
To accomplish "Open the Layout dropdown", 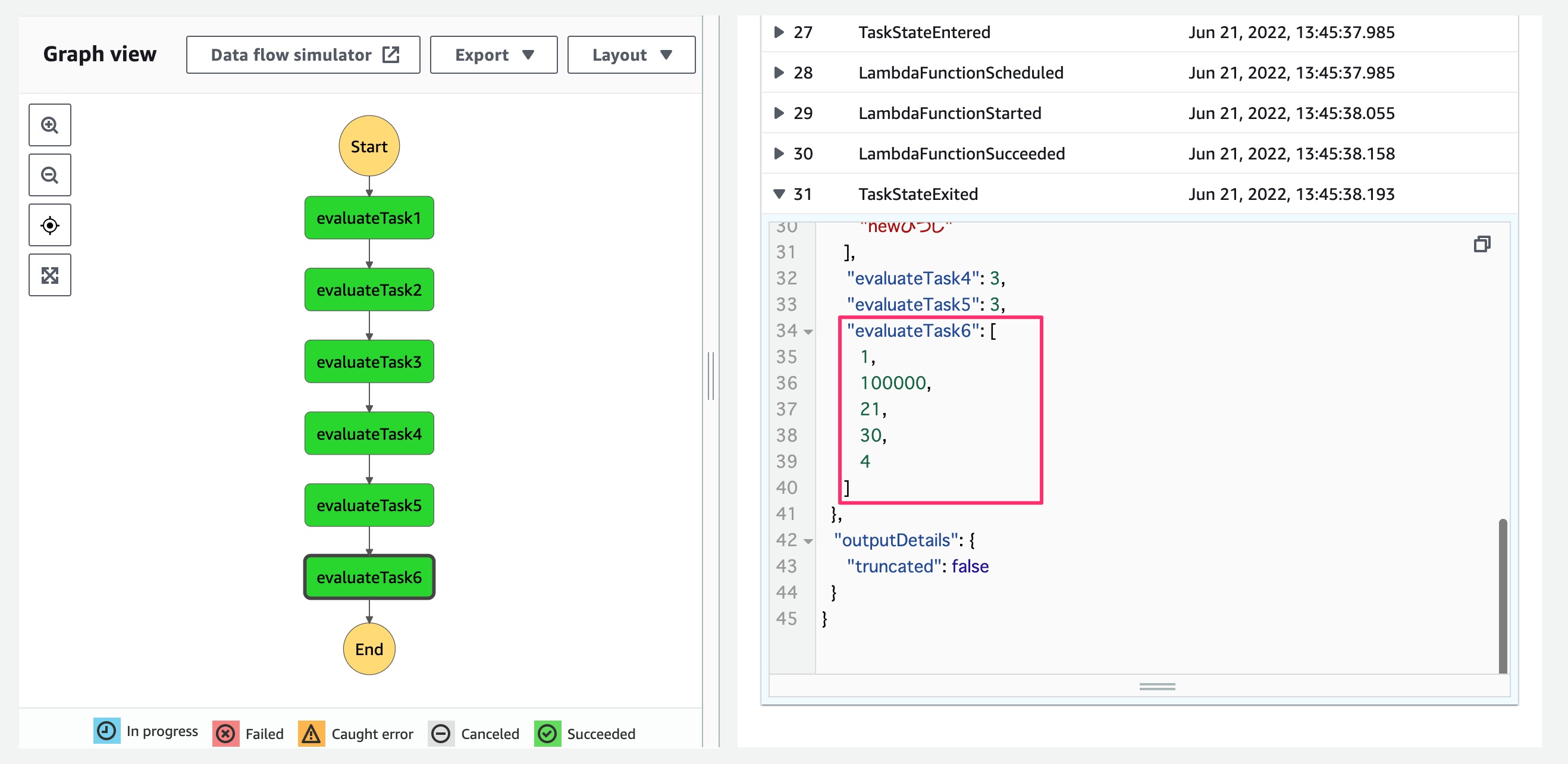I will (x=631, y=55).
